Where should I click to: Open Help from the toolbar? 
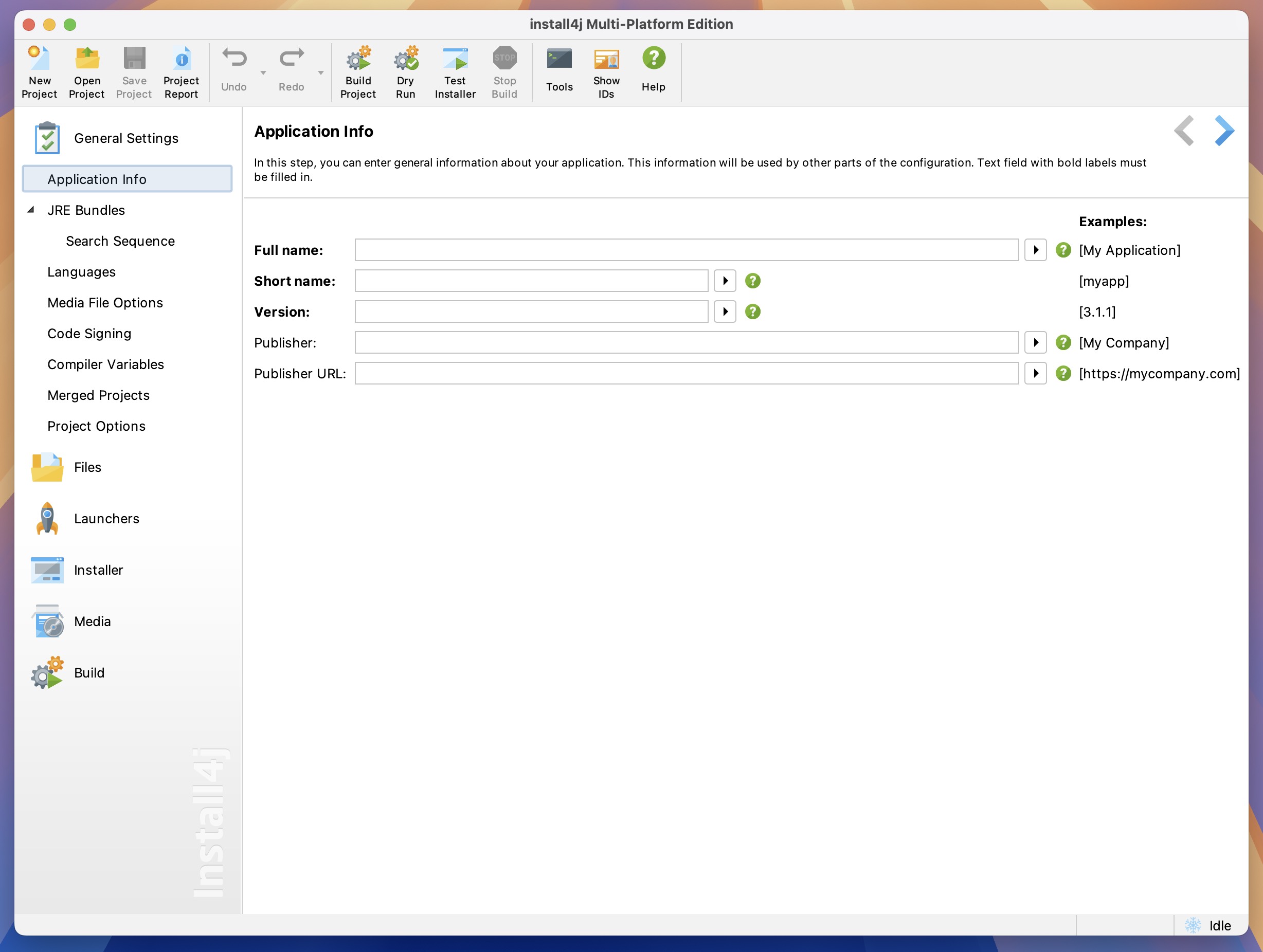pyautogui.click(x=654, y=69)
